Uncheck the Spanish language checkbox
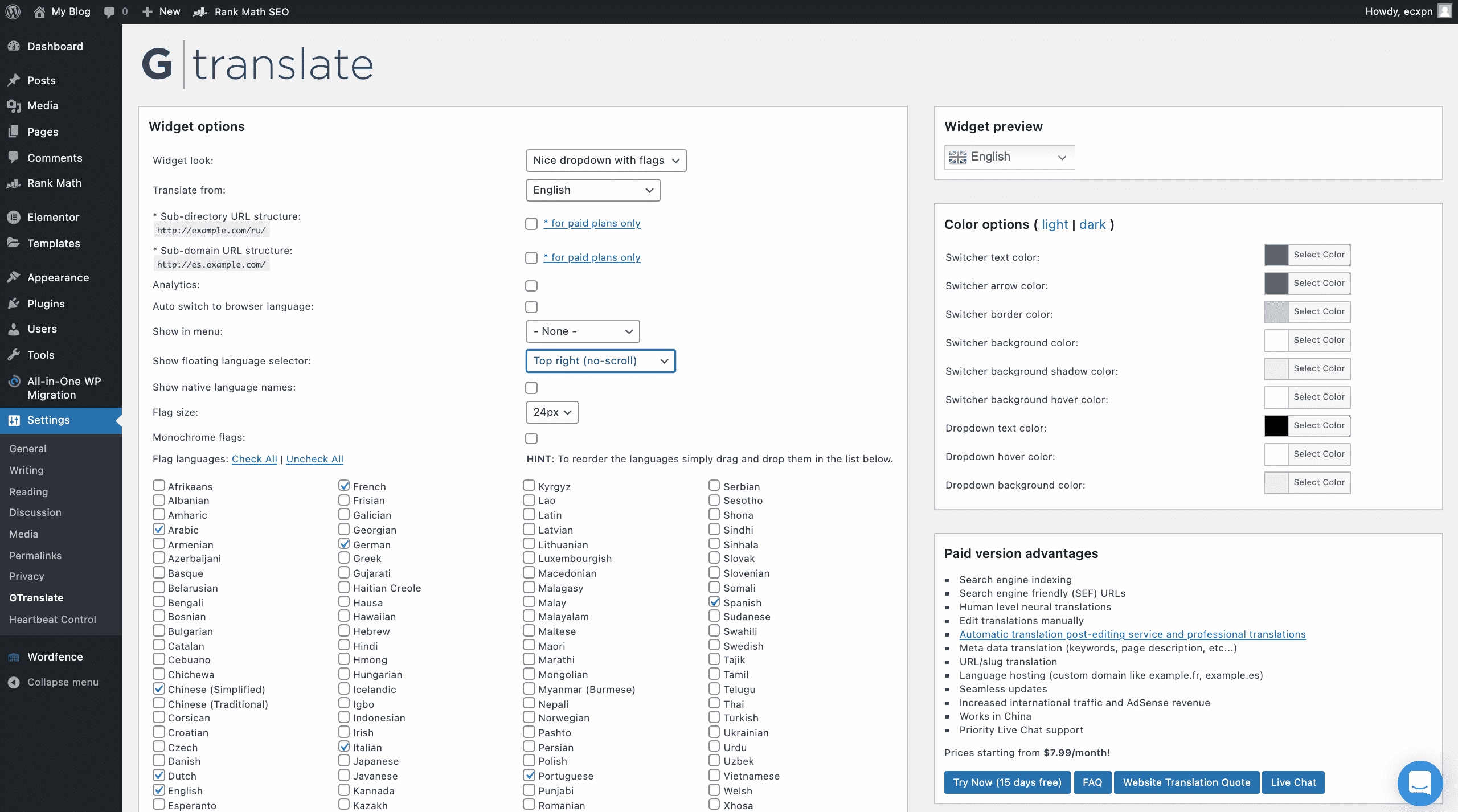1458x812 pixels. tap(714, 602)
